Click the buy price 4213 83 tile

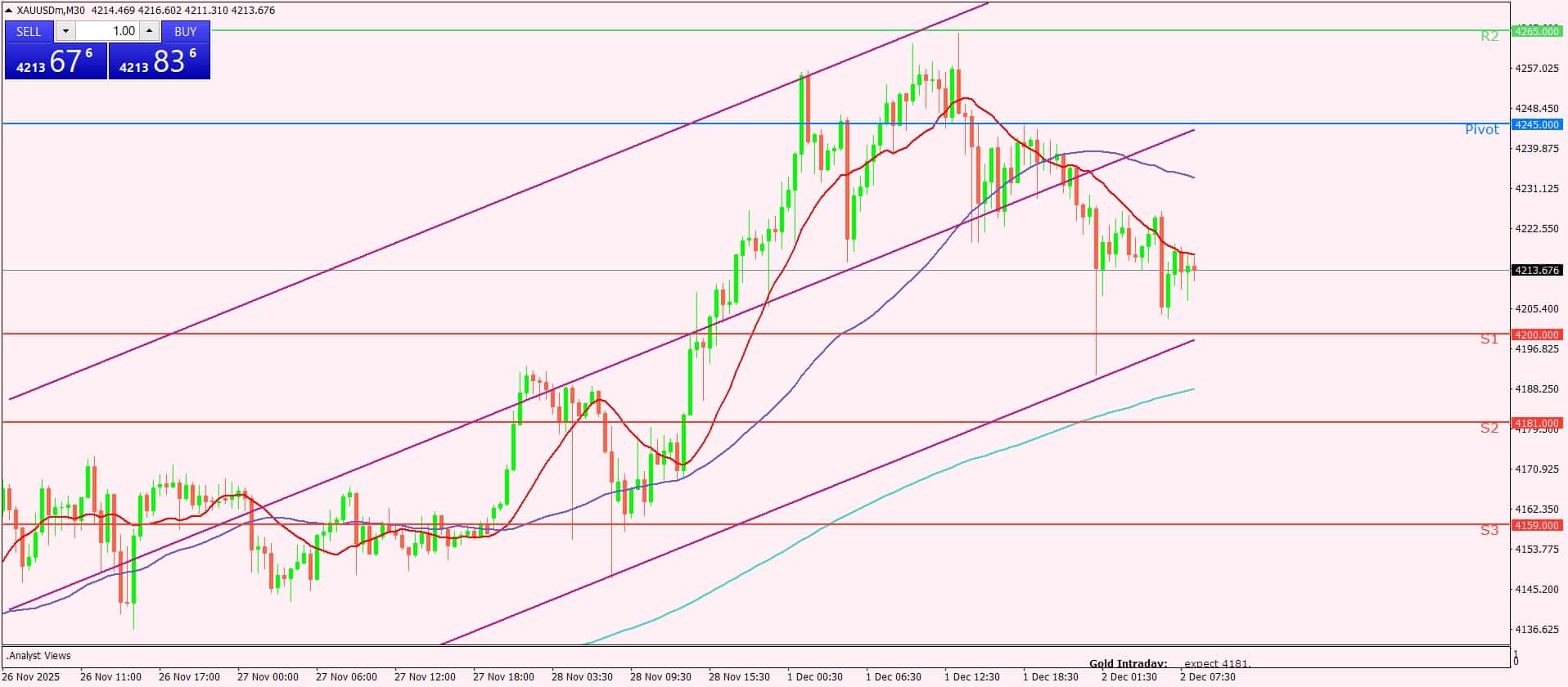160,61
